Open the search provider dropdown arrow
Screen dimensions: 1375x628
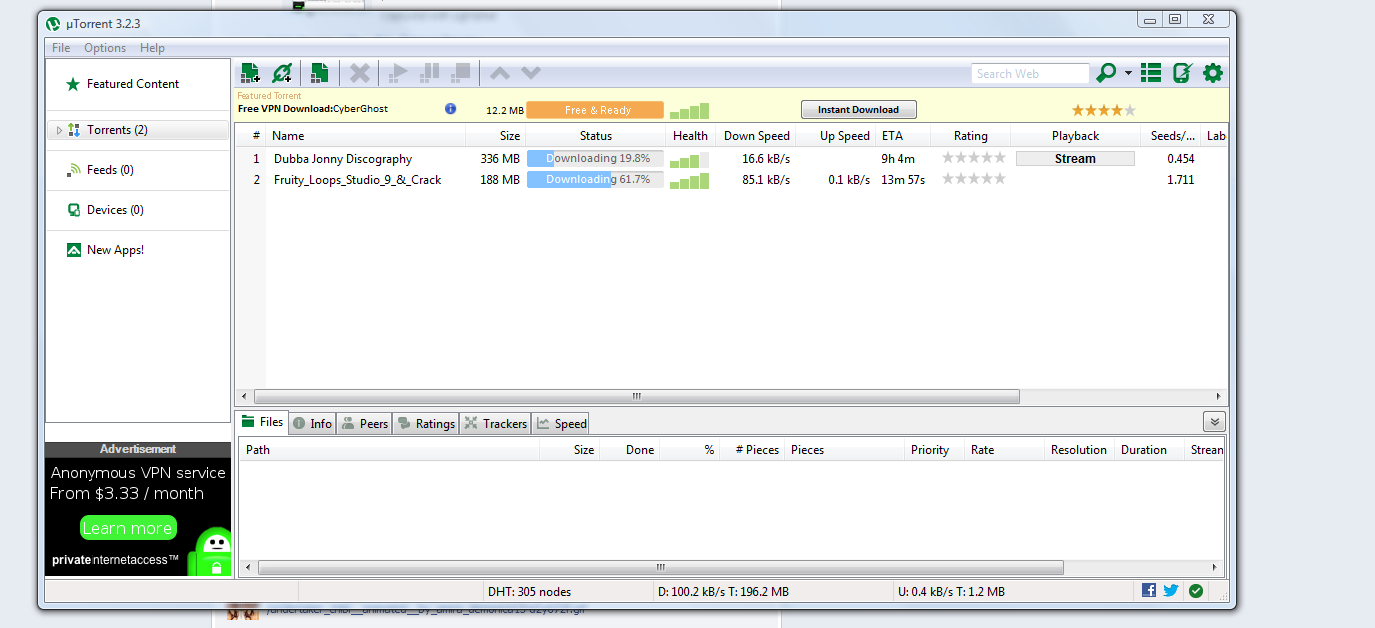tap(1128, 73)
